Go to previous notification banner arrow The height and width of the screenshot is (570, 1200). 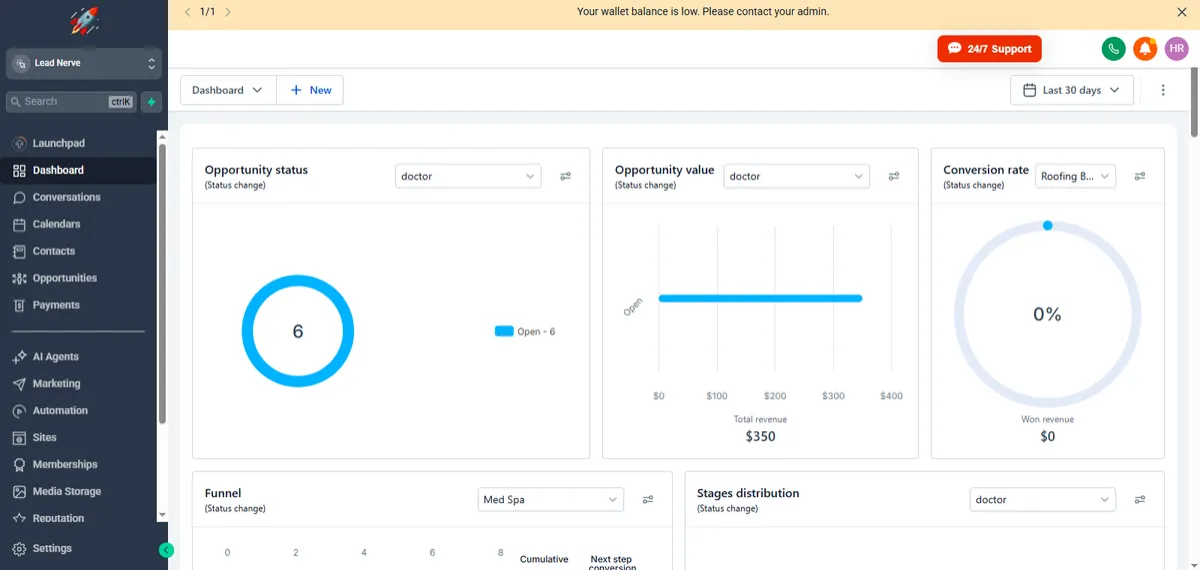pos(187,12)
